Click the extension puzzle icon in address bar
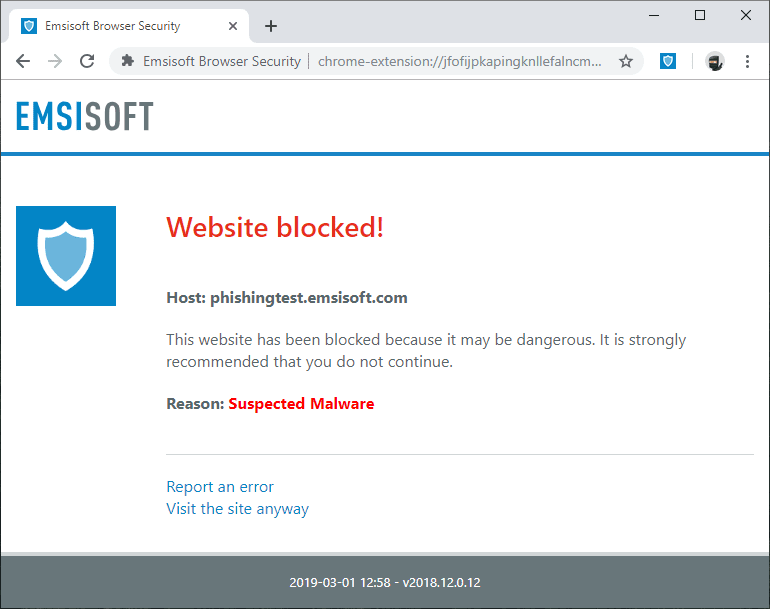This screenshot has height=609, width=770. pyautogui.click(x=128, y=61)
